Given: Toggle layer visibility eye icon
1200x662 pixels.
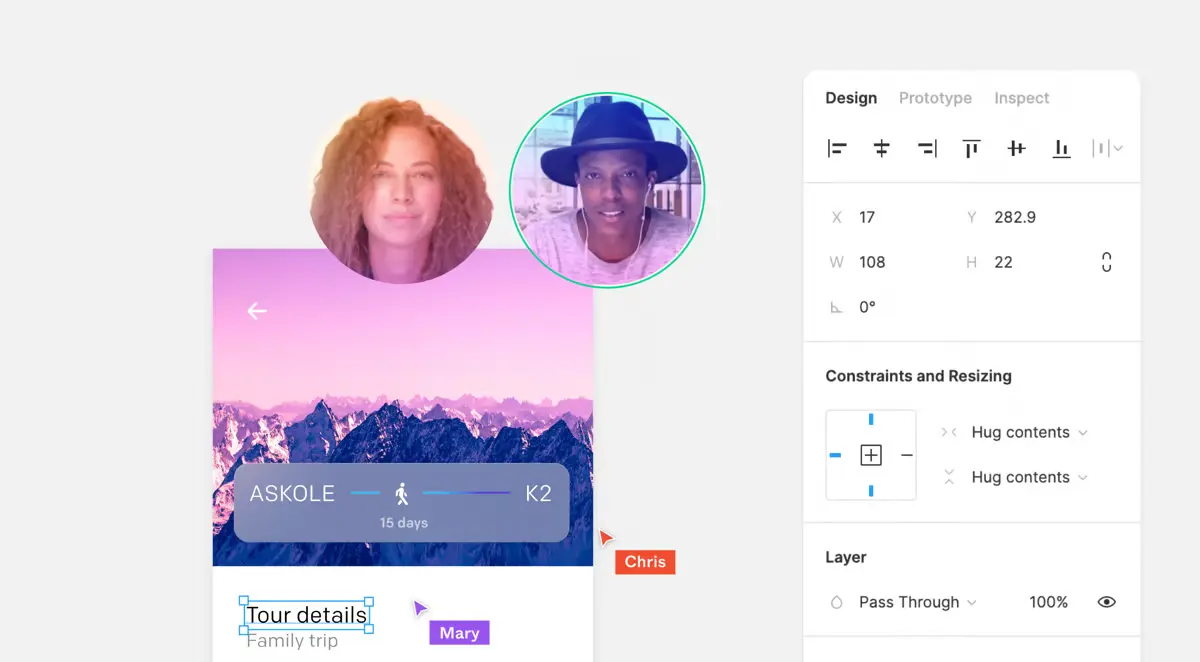Looking at the screenshot, I should point(1106,602).
